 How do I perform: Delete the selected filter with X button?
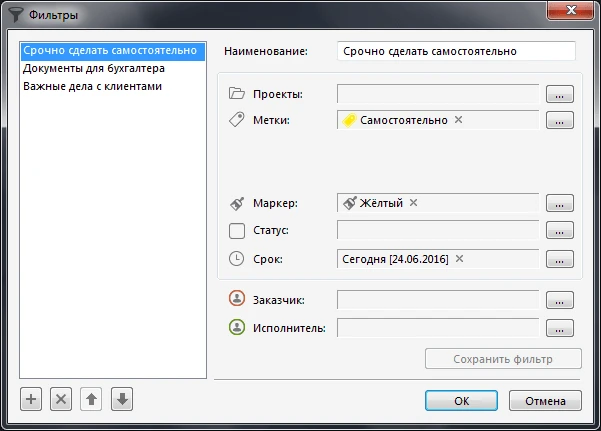[61, 399]
